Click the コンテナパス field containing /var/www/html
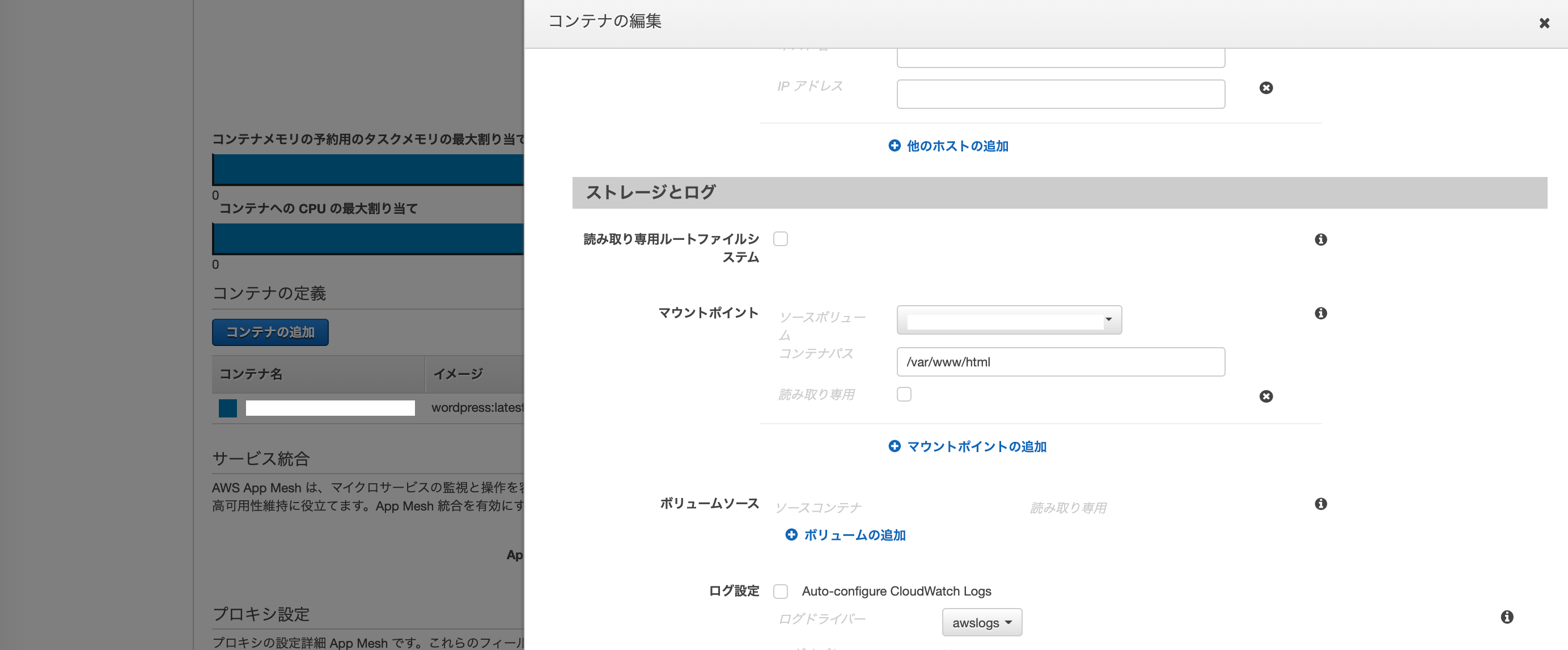This screenshot has width=1568, height=650. [x=1060, y=362]
